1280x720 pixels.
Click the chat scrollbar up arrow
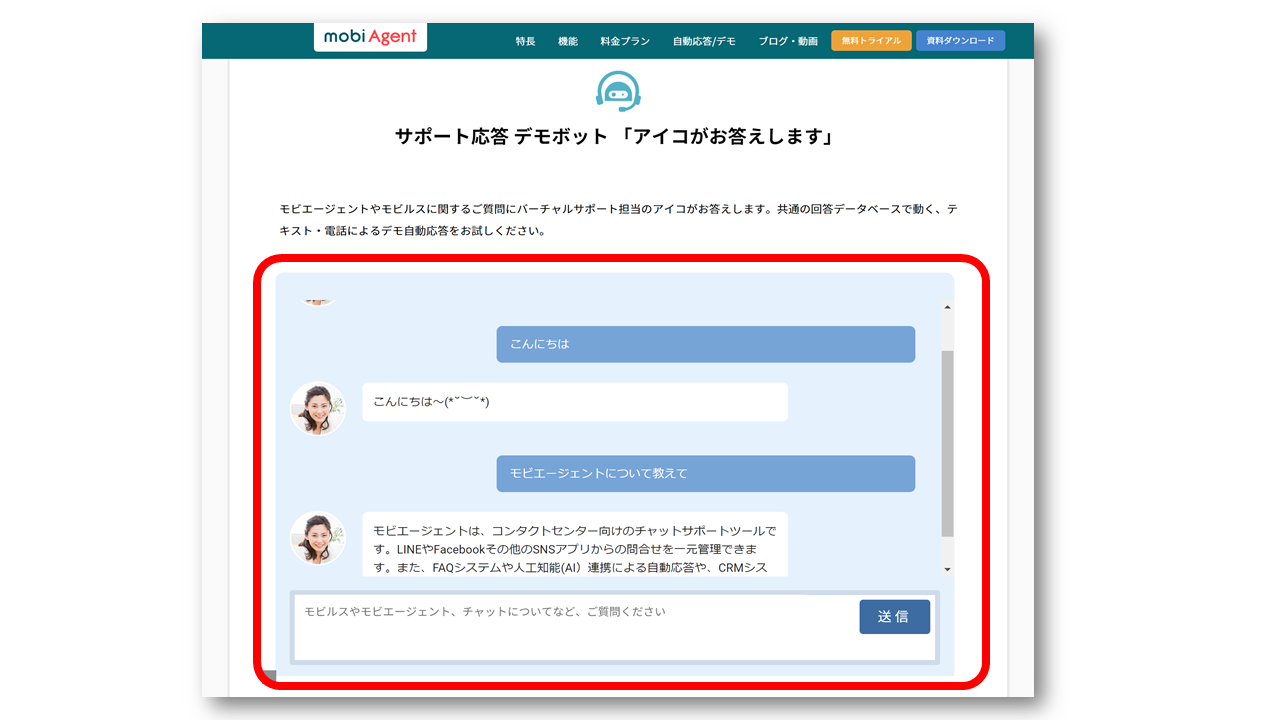947,308
